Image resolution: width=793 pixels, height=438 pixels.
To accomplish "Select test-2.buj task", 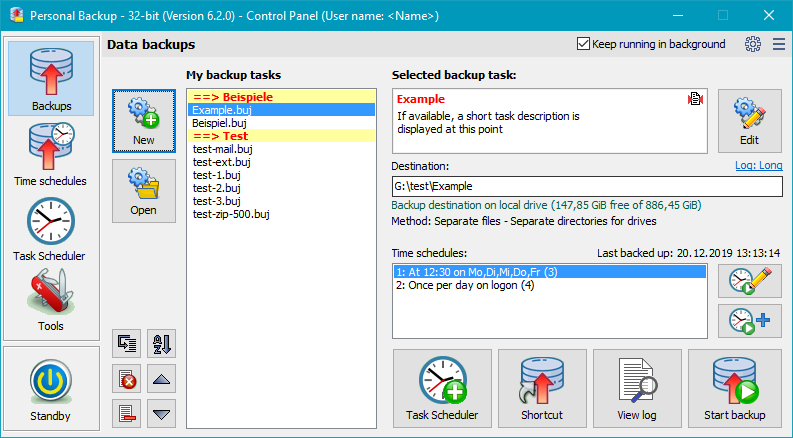I will click(282, 188).
